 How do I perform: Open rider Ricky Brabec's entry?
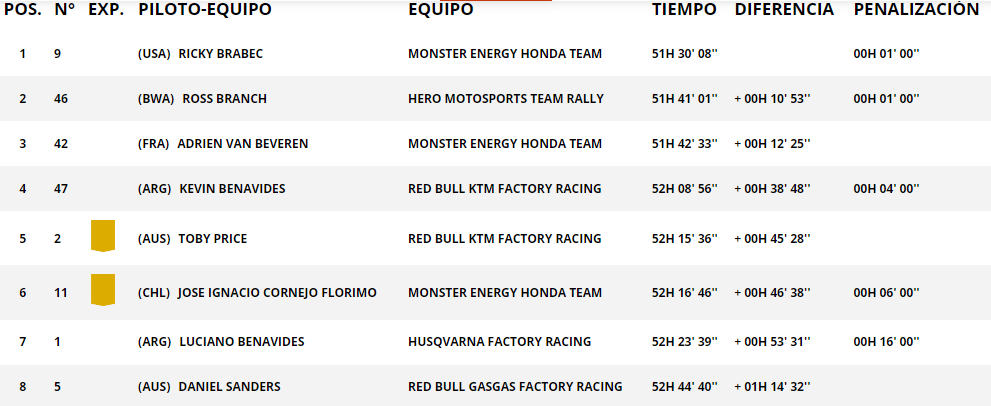(x=221, y=54)
